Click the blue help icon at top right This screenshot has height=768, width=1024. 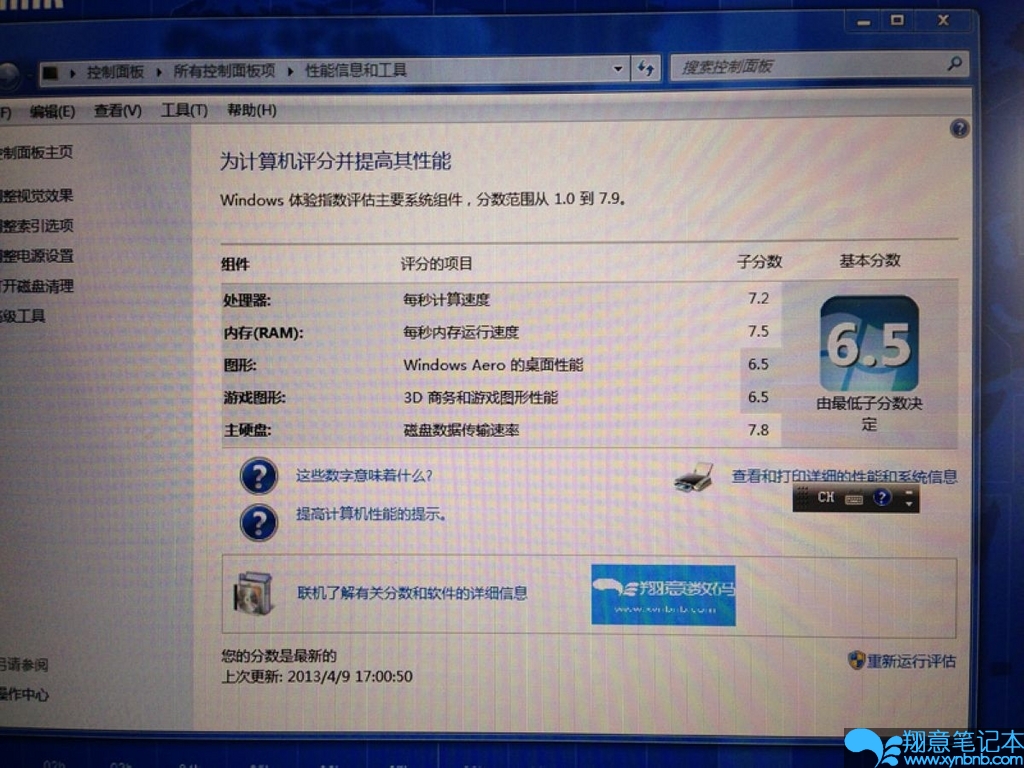coord(959,129)
